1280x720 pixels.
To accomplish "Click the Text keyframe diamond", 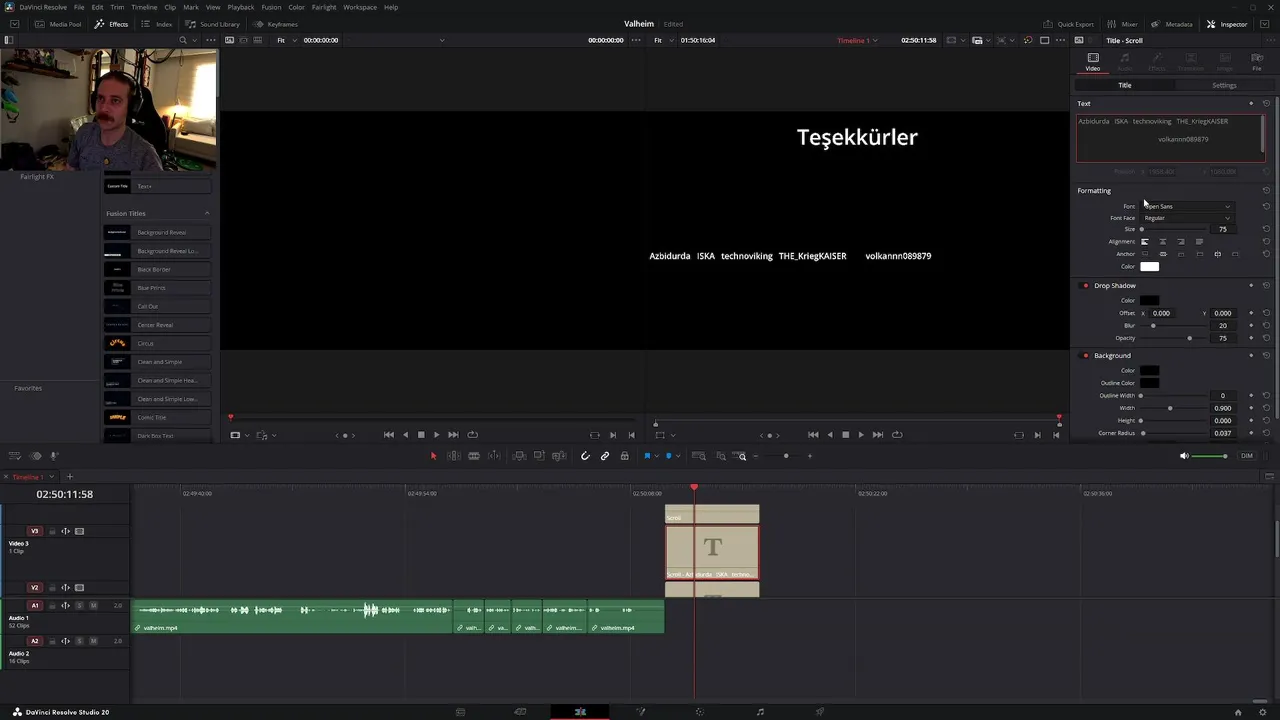I will coord(1251,103).
